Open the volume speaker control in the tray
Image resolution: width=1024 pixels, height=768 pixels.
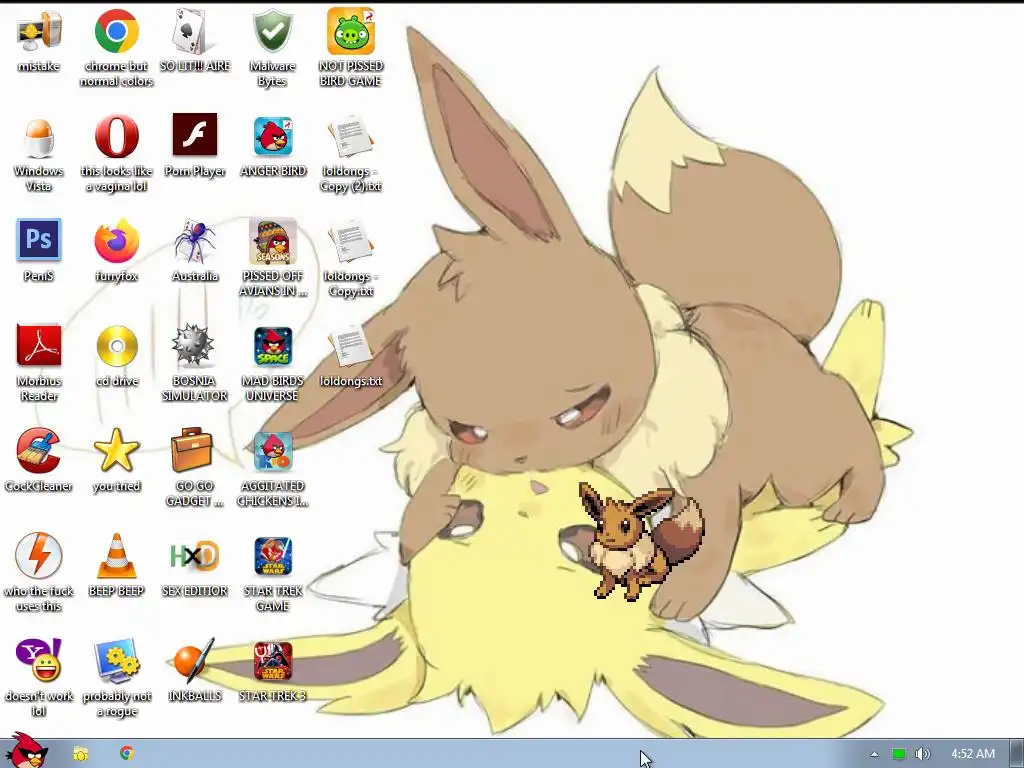[x=922, y=754]
